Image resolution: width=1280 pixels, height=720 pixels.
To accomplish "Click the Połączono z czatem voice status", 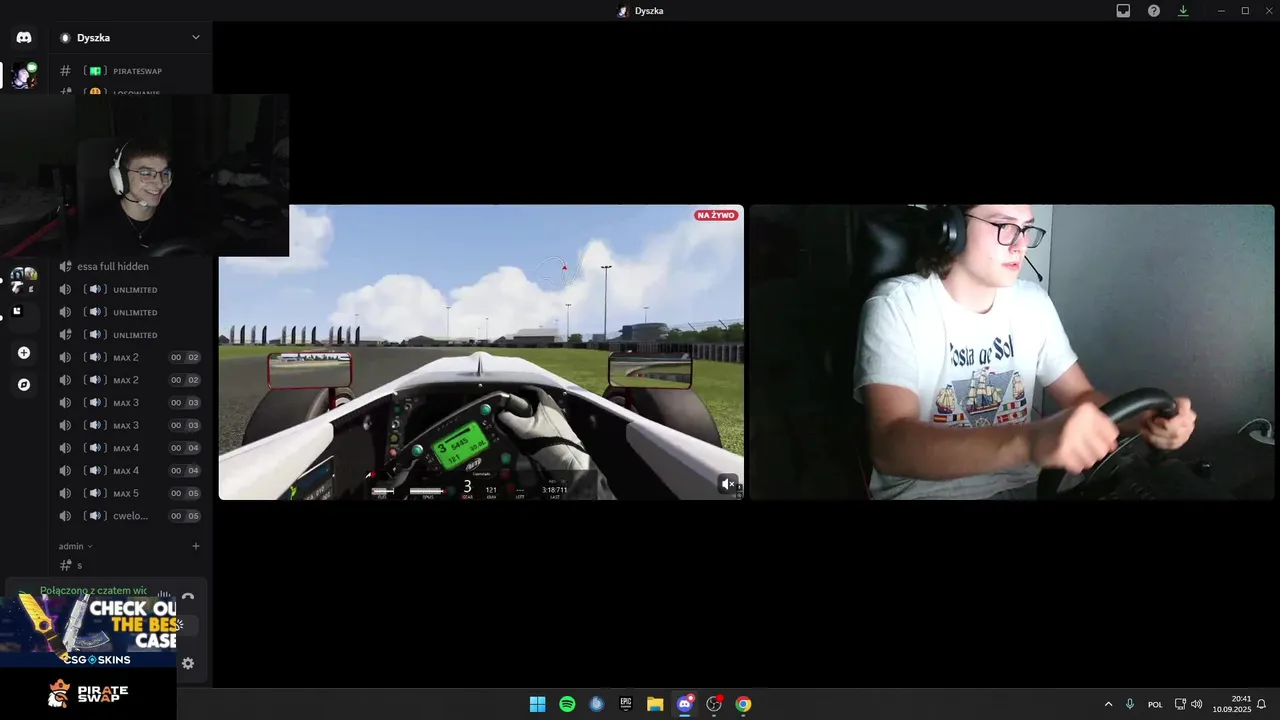I will click(93, 591).
